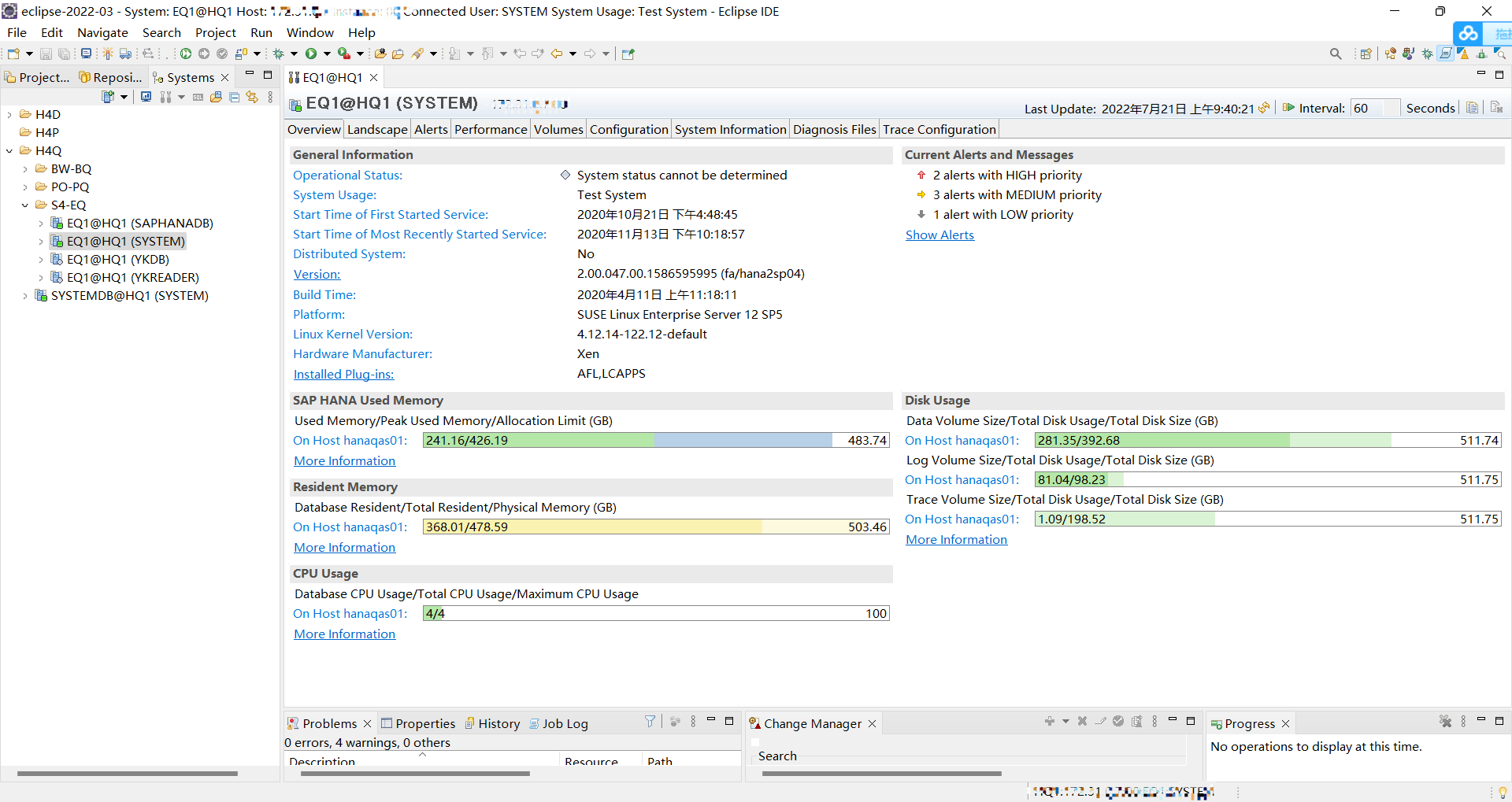Open the Window menu

point(309,32)
